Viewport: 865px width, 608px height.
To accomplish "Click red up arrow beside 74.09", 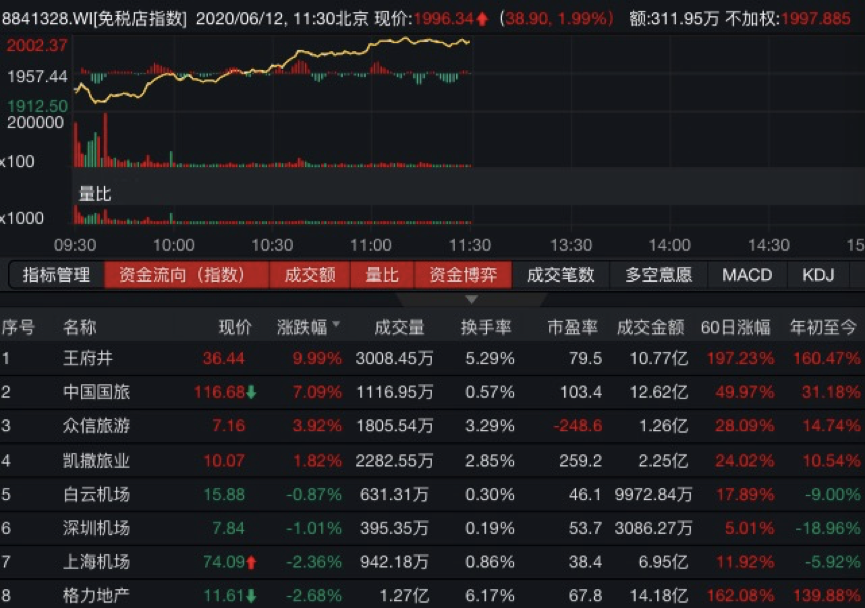I will click(x=251, y=562).
